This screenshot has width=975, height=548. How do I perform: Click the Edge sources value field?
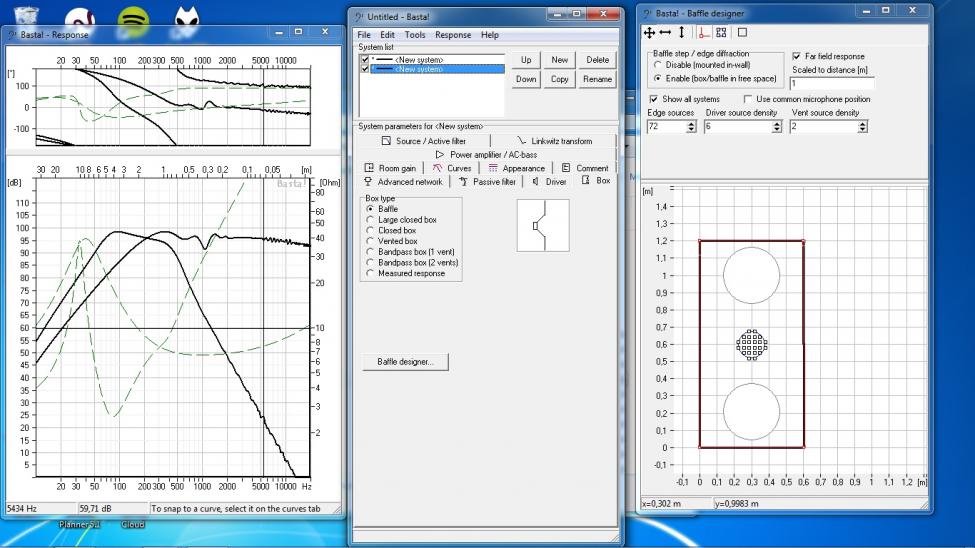point(667,126)
